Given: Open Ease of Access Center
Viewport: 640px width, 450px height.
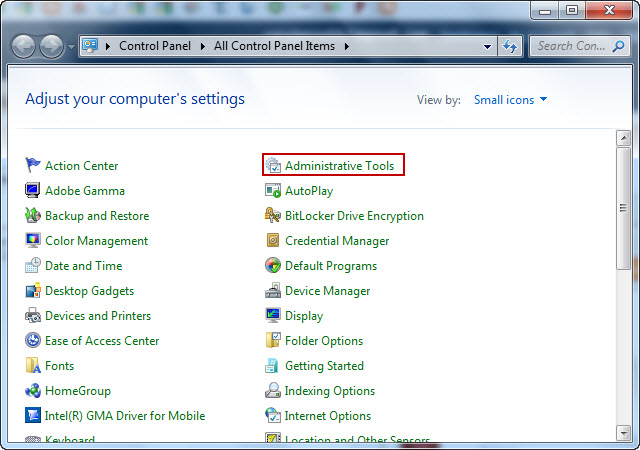Looking at the screenshot, I should pos(102,341).
